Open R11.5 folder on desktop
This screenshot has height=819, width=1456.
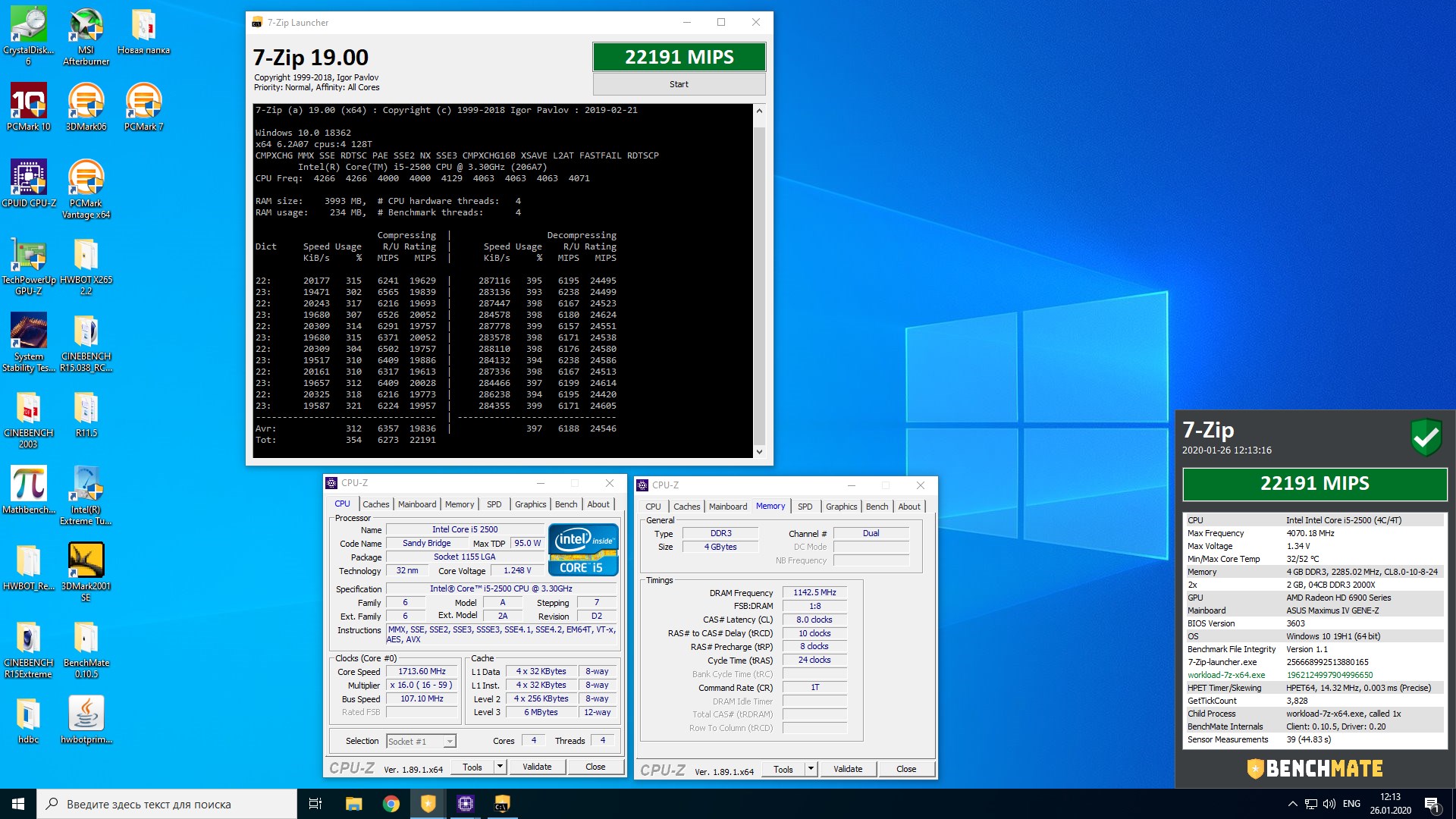click(86, 414)
